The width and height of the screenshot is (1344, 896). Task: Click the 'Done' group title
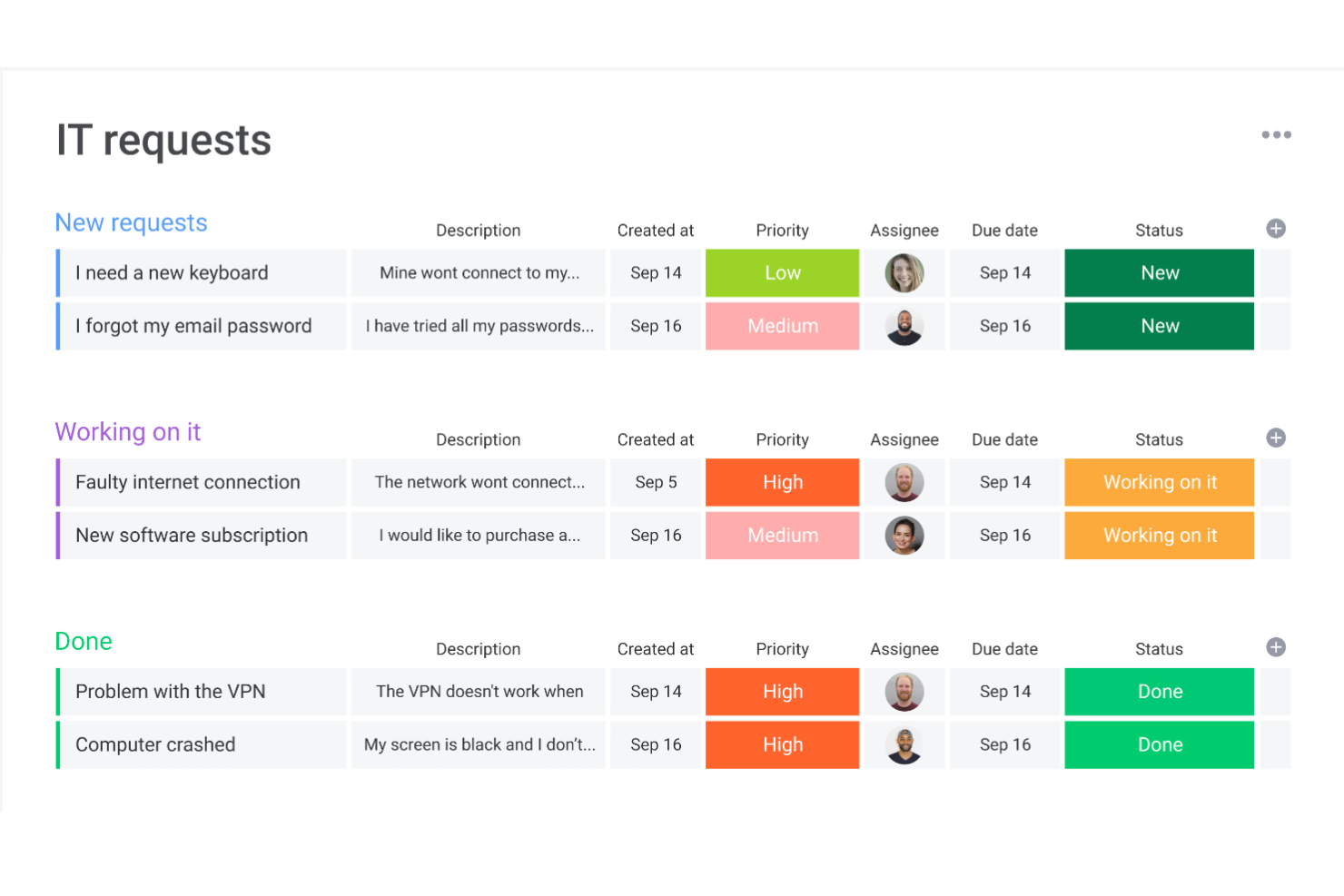tap(84, 641)
